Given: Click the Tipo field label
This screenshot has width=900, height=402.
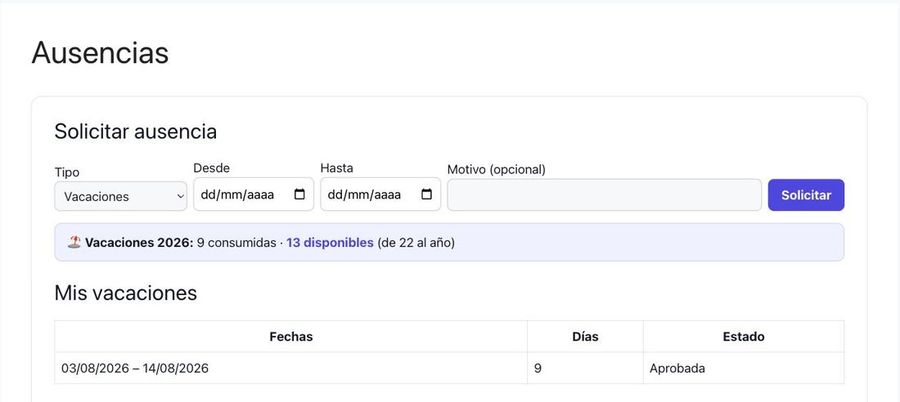Looking at the screenshot, I should pos(67,172).
